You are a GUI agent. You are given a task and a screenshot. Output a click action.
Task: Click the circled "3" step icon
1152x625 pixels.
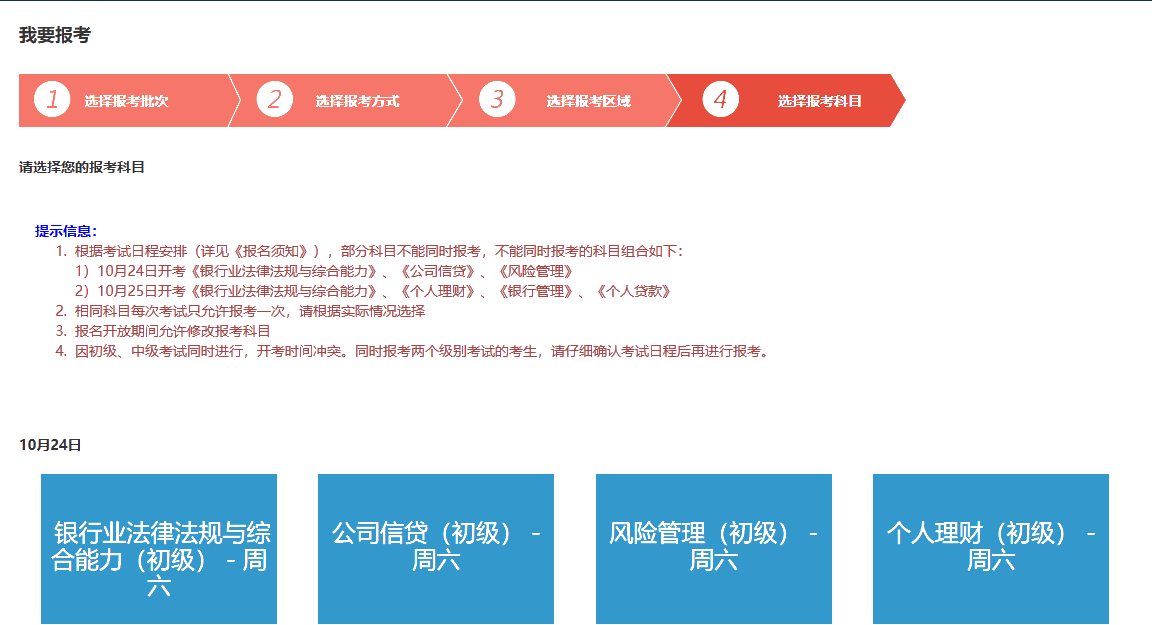pyautogui.click(x=495, y=100)
